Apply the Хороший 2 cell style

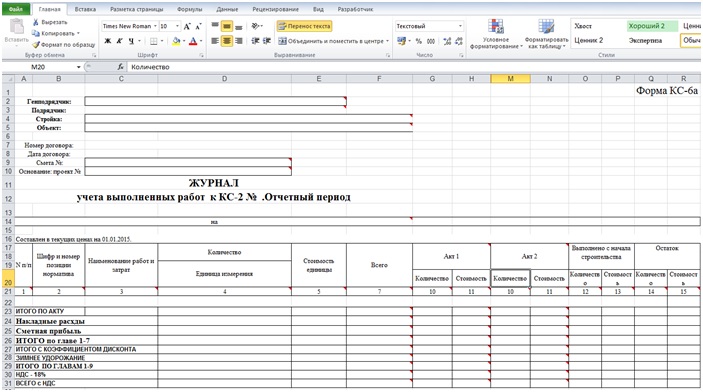tap(652, 26)
